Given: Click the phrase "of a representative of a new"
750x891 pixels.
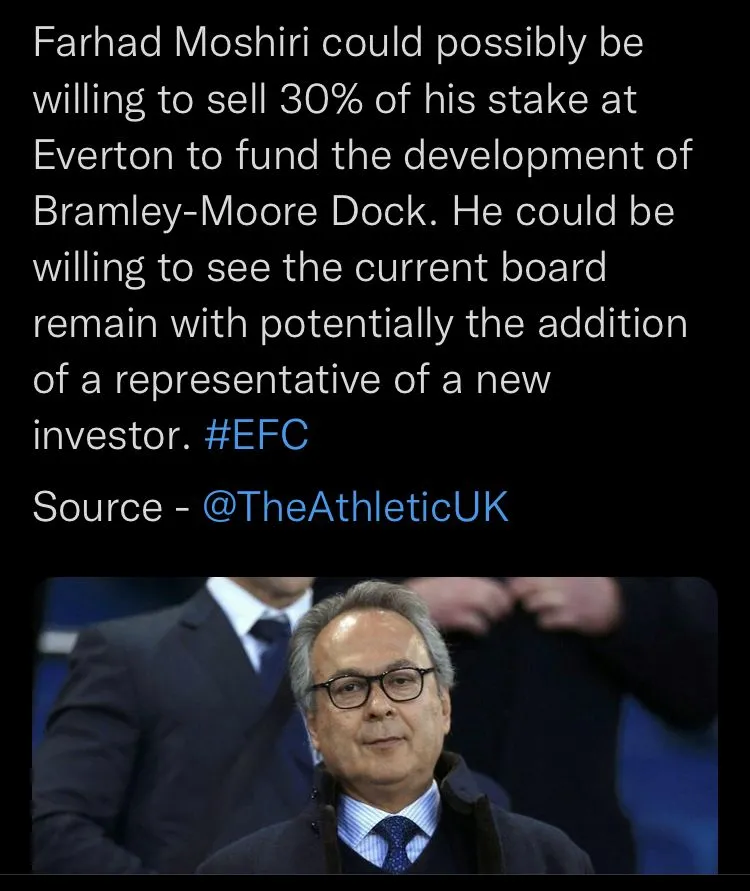Looking at the screenshot, I should tap(291, 381).
